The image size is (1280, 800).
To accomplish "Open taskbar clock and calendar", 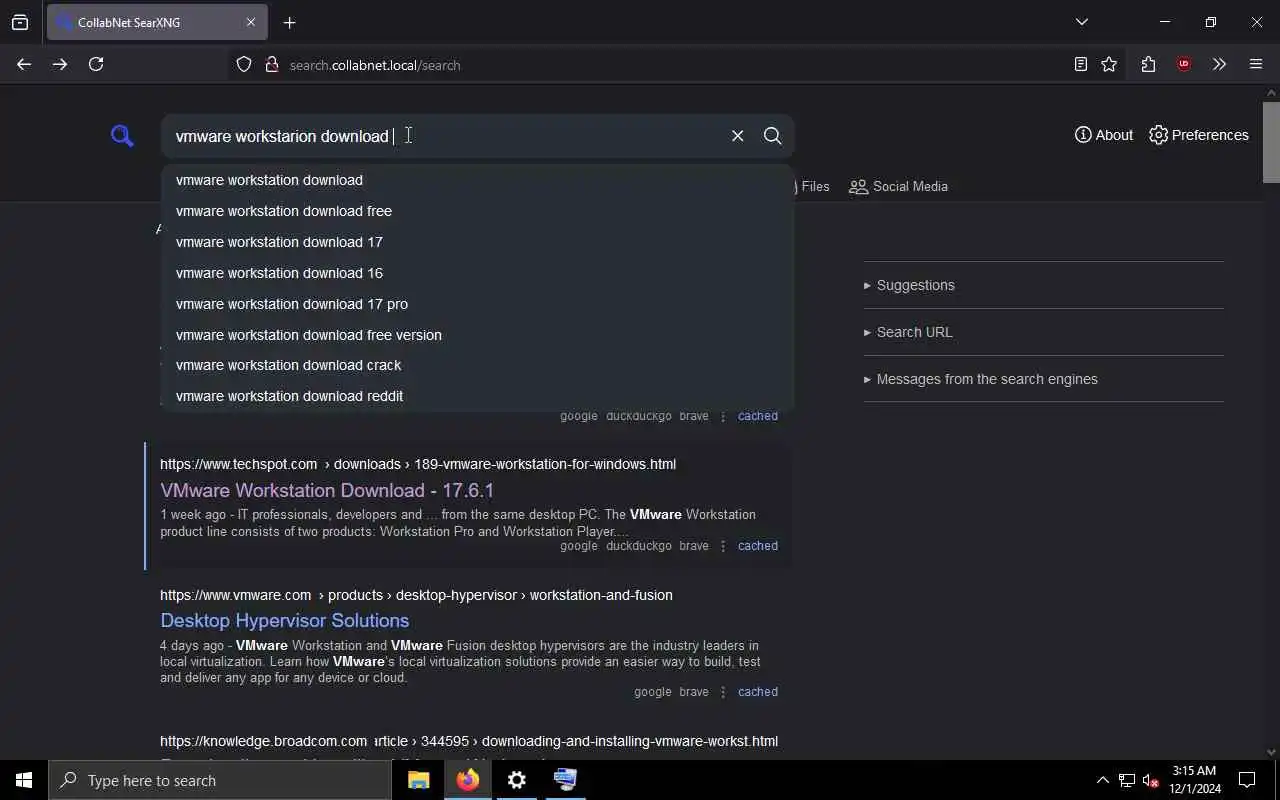I will [1194, 780].
